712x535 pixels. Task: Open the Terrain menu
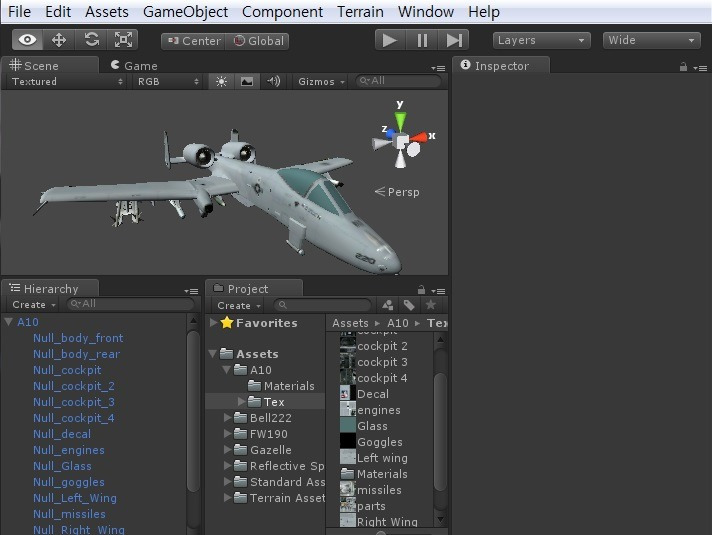[x=360, y=11]
